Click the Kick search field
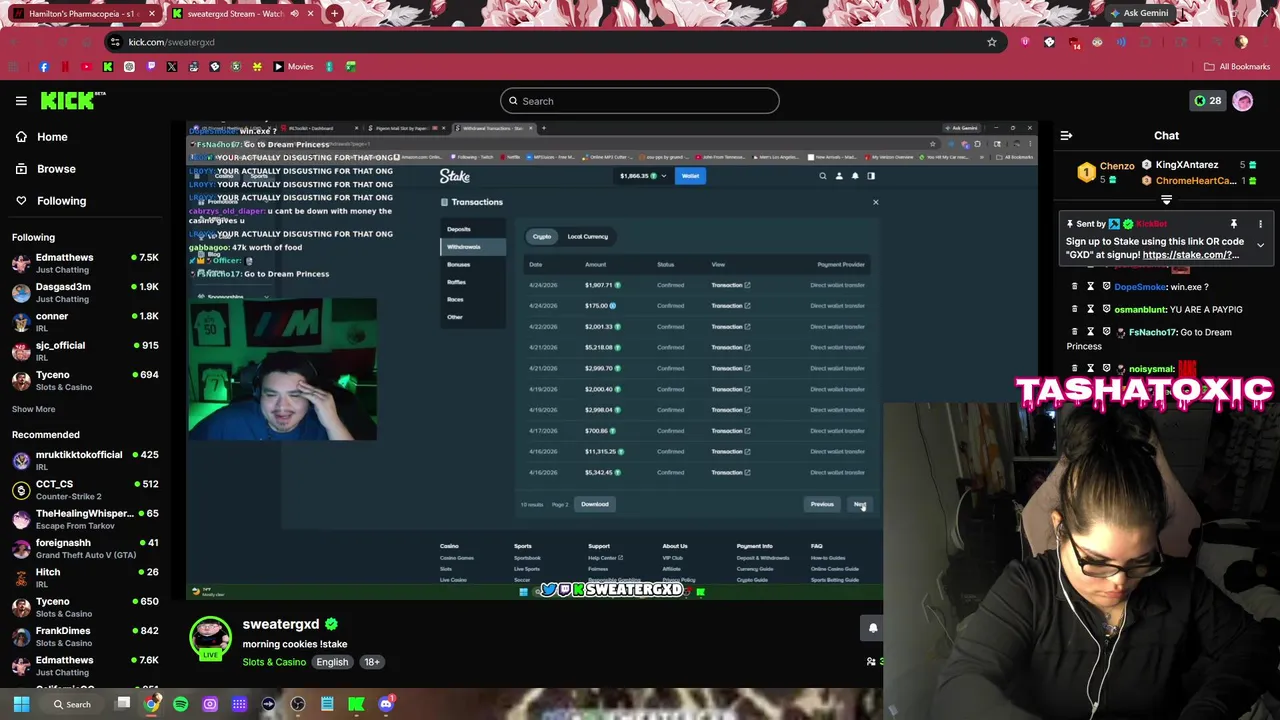 (640, 101)
